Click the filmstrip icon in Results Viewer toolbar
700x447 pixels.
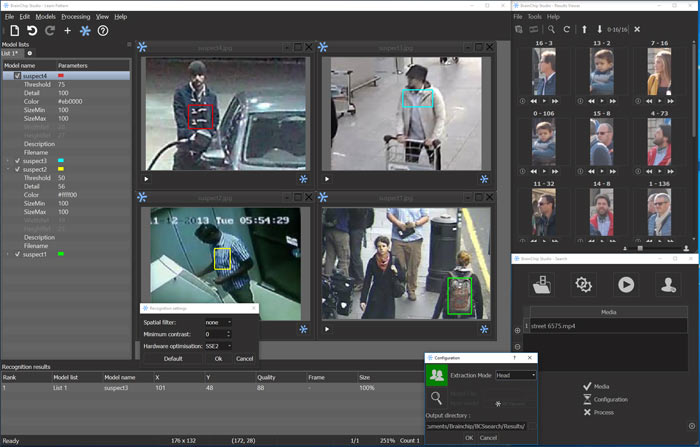point(533,29)
